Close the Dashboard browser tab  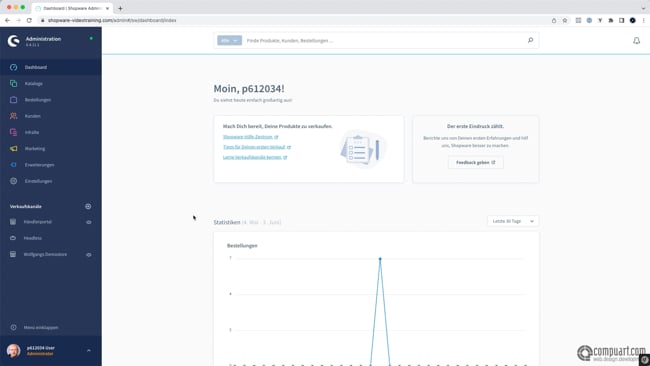pyautogui.click(x=107, y=8)
